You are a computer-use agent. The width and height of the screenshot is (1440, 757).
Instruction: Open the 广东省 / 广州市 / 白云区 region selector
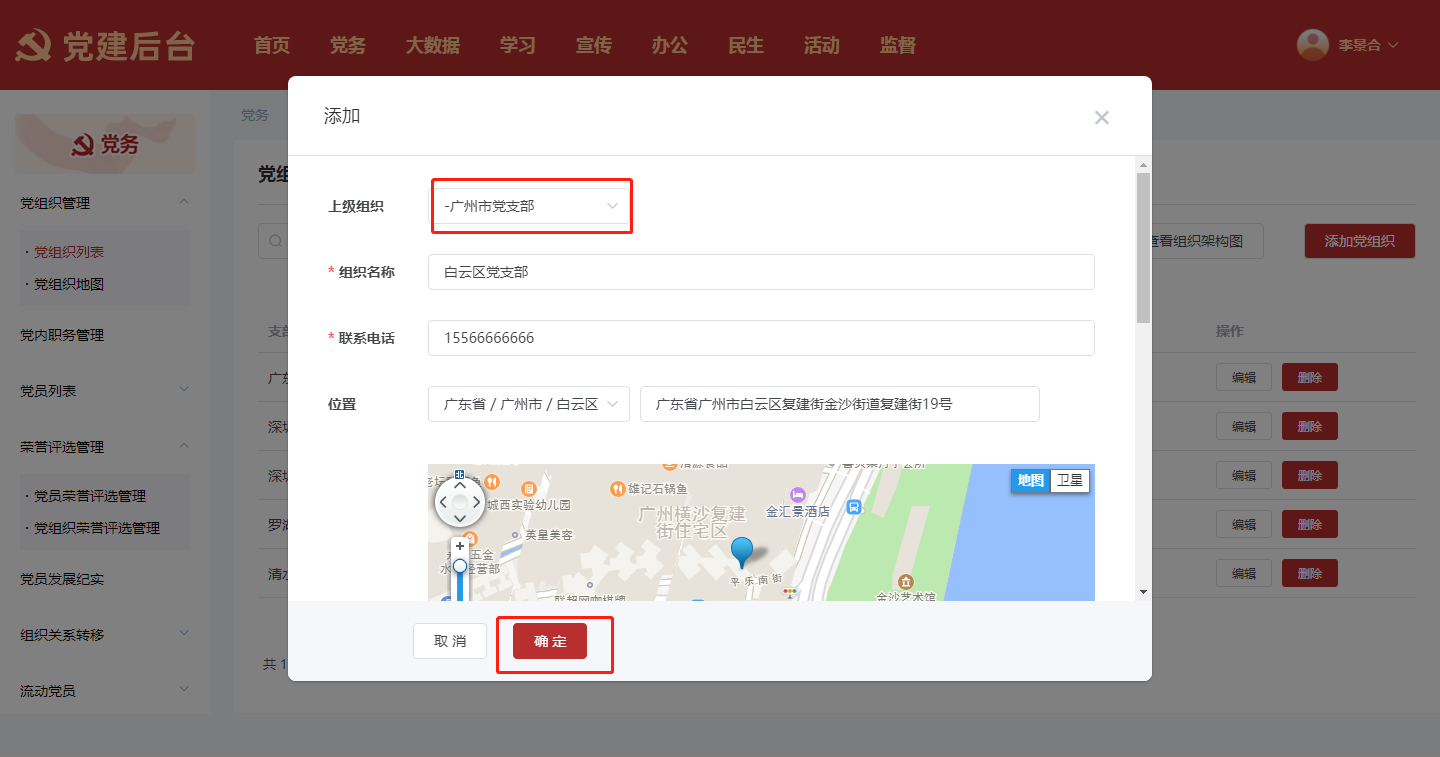529,404
